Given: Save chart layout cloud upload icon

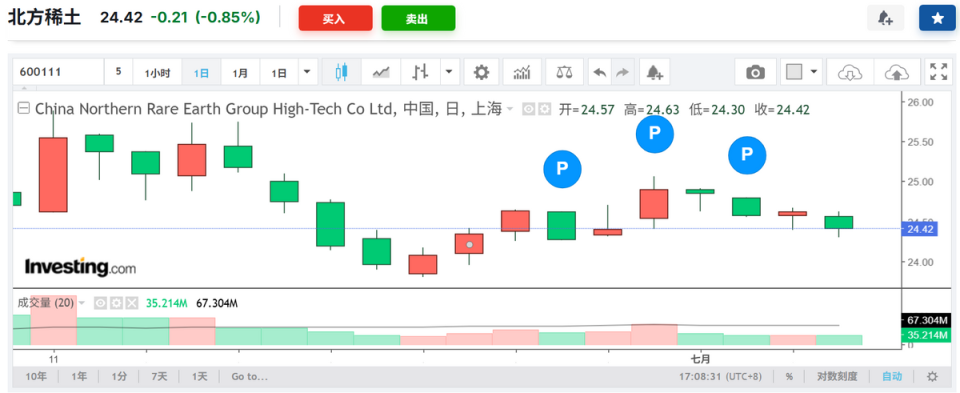Looking at the screenshot, I should (897, 72).
